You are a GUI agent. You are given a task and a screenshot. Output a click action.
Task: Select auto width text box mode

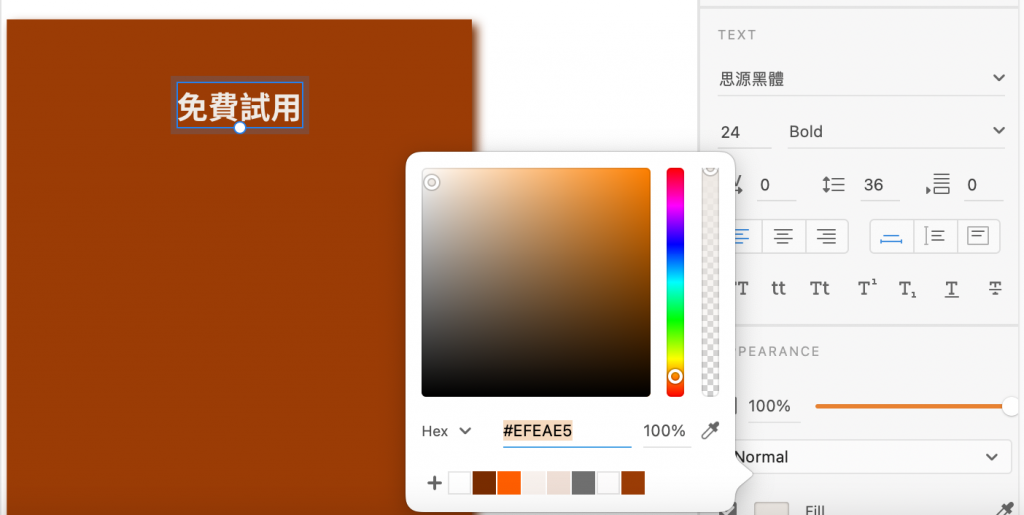click(x=891, y=236)
